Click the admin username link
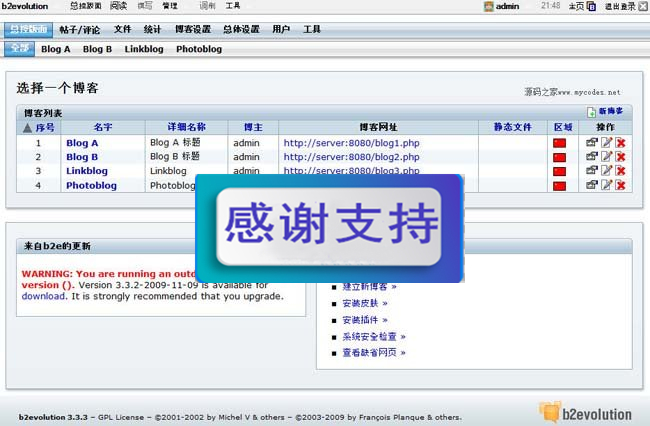This screenshot has height=426, width=650. tap(507, 6)
